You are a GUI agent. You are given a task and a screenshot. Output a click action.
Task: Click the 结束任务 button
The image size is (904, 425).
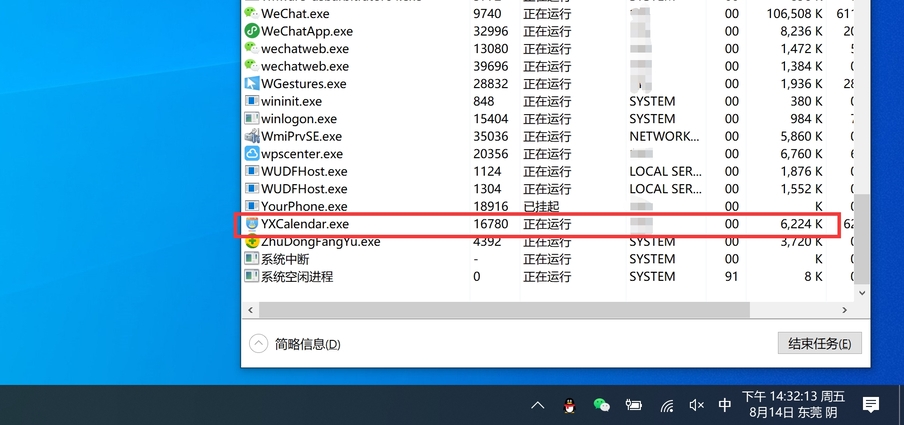point(819,344)
